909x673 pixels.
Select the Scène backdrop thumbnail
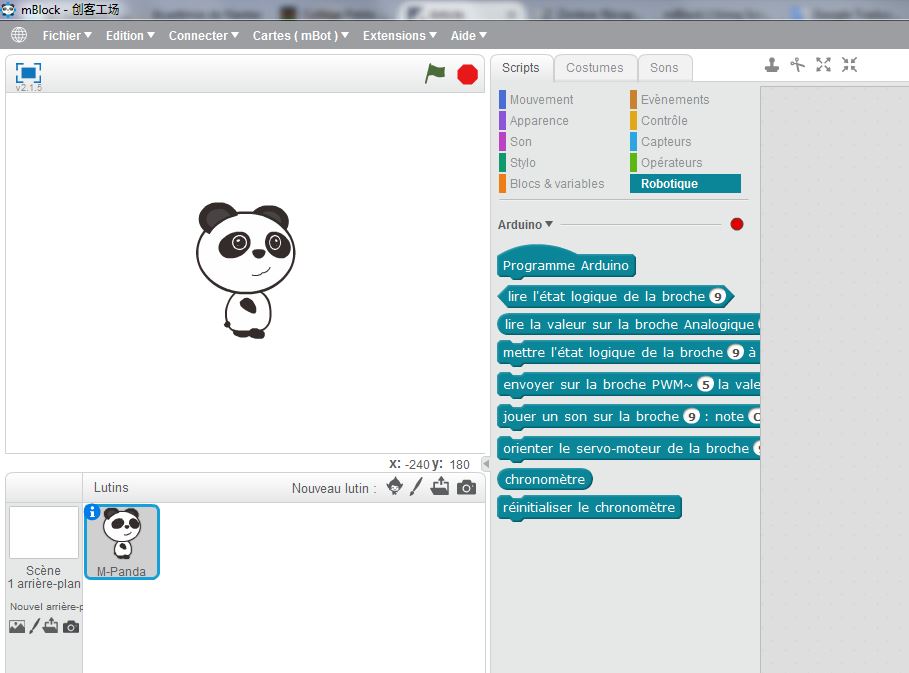[x=44, y=532]
